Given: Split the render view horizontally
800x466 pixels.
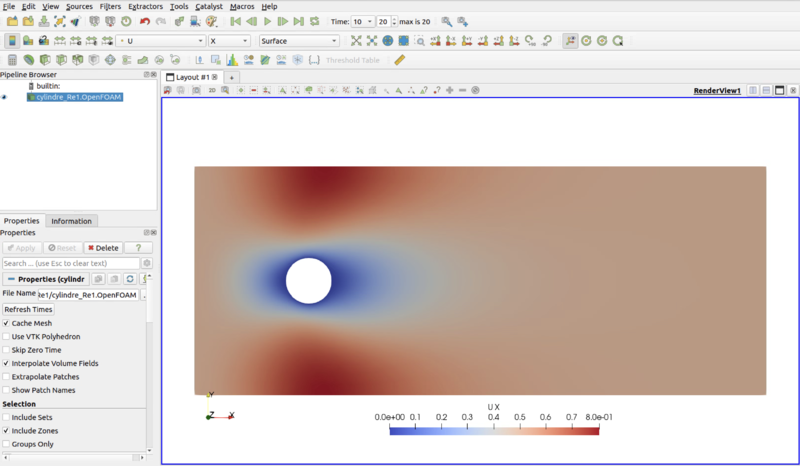Looking at the screenshot, I should pyautogui.click(x=753, y=90).
